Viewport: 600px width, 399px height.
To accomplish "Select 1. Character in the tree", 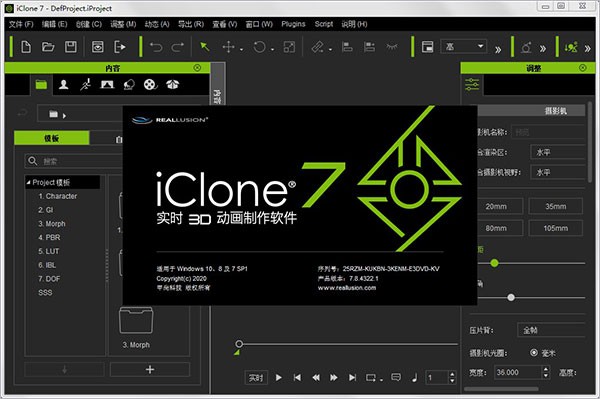I will (x=57, y=196).
